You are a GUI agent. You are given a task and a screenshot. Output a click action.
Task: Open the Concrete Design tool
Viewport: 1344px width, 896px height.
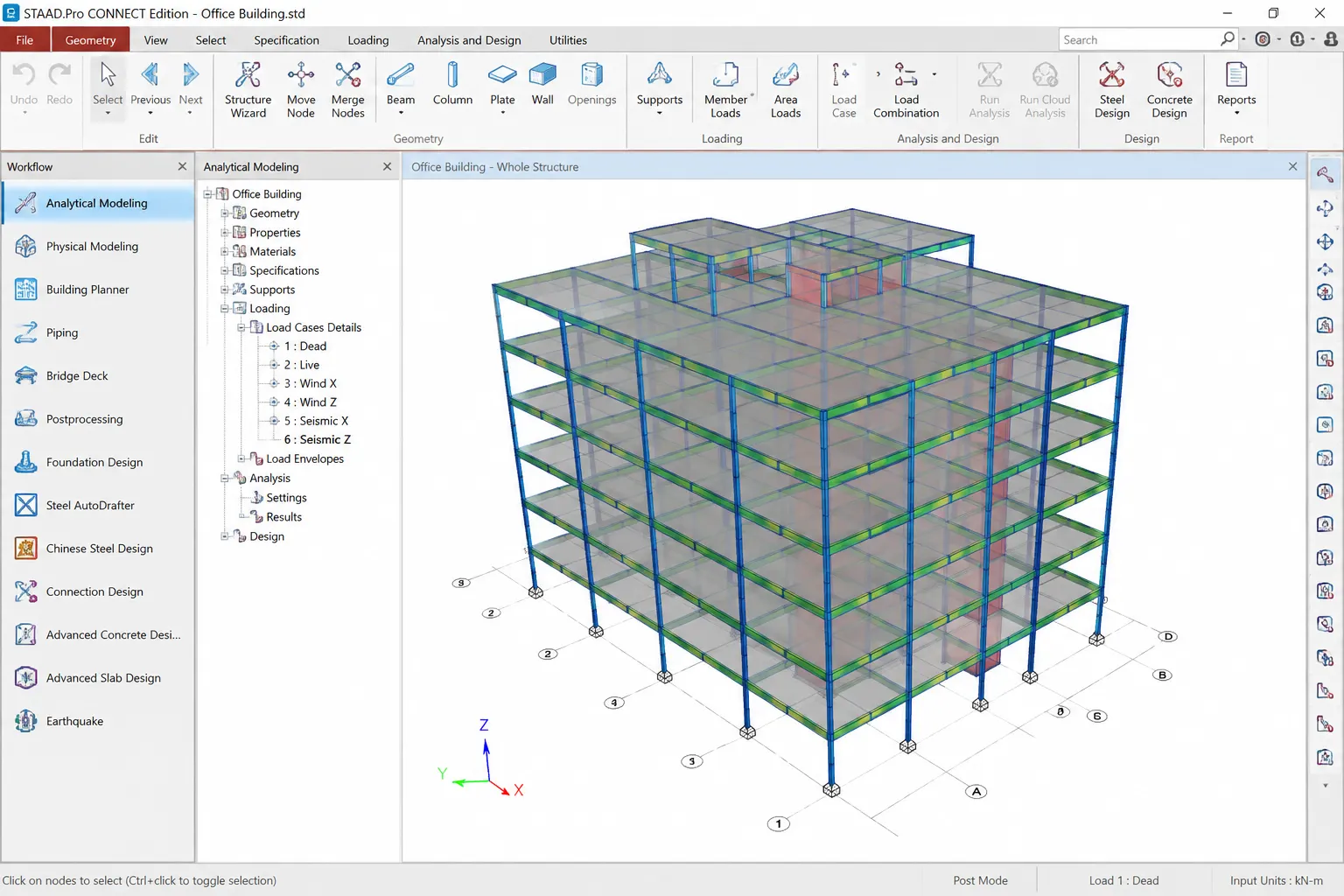pyautogui.click(x=1169, y=89)
